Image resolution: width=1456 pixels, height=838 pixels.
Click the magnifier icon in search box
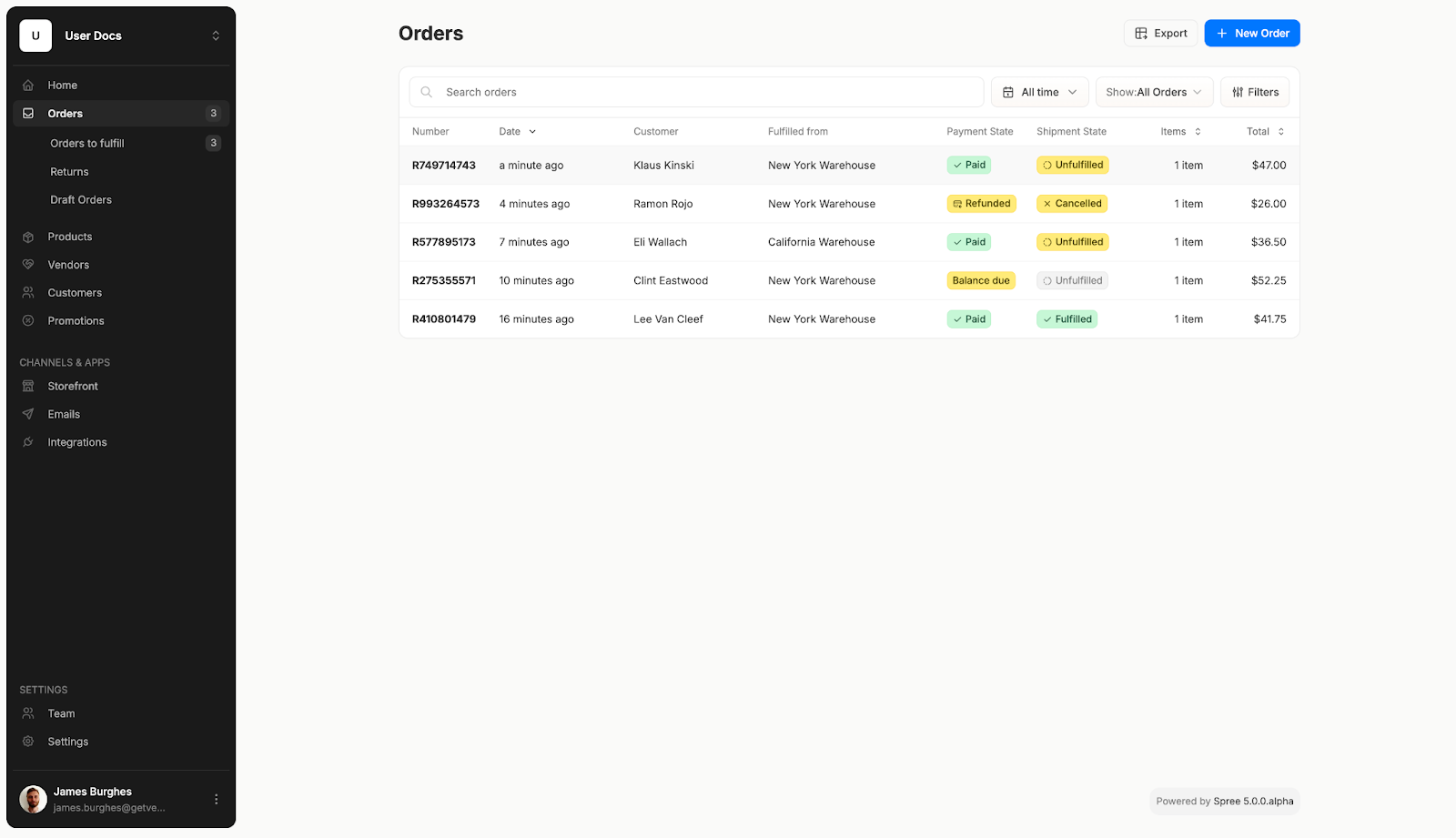[x=426, y=92]
